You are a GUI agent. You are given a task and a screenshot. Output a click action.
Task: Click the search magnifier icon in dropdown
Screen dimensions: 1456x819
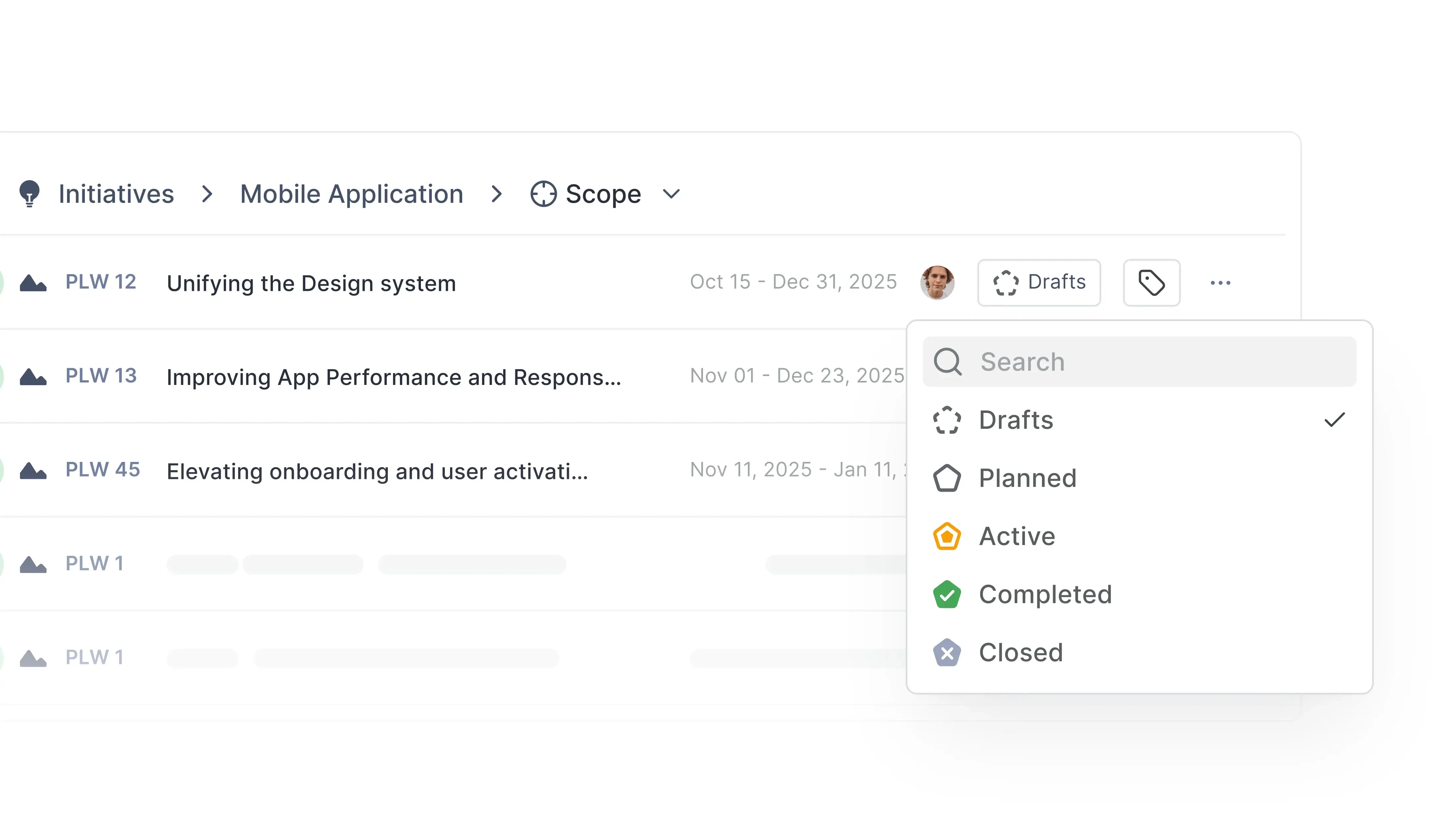(x=947, y=362)
